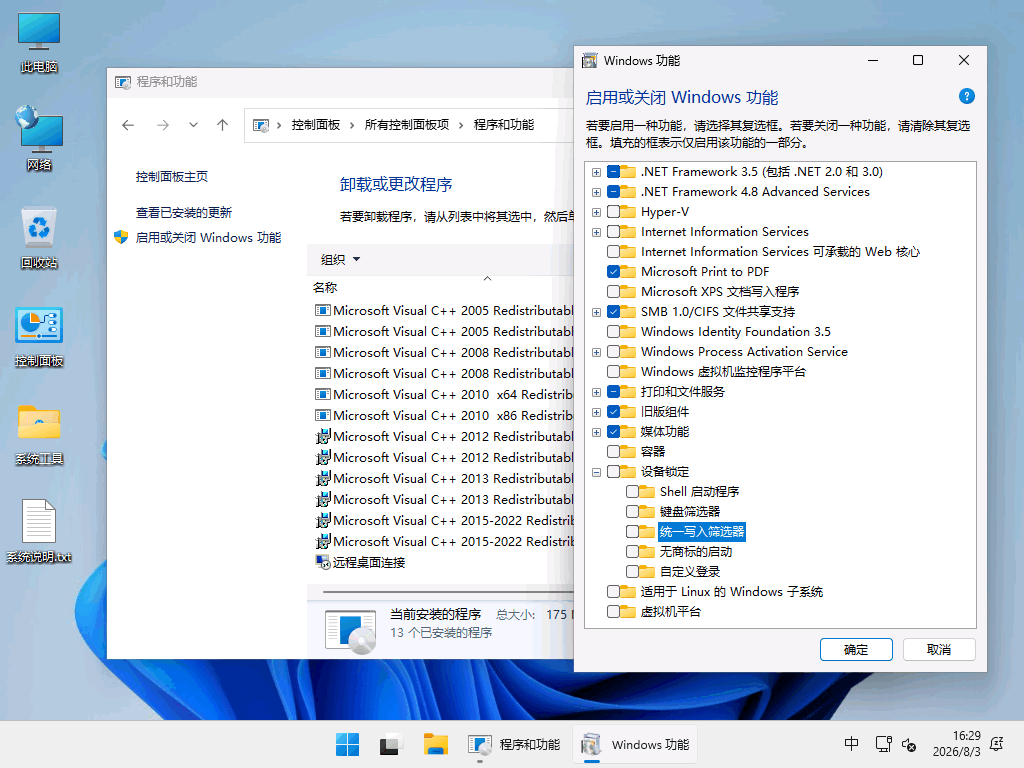This screenshot has width=1024, height=768.
Task: Check the 自定义登录 checkbox
Action: coord(632,571)
